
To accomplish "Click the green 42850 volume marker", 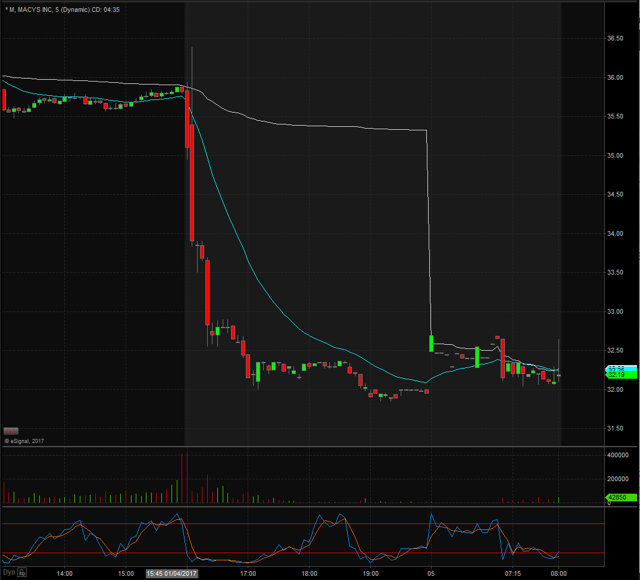I will pyautogui.click(x=622, y=498).
